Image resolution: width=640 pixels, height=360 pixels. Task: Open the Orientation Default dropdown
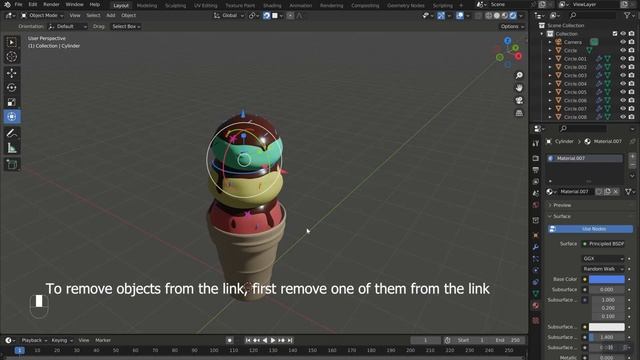click(68, 27)
